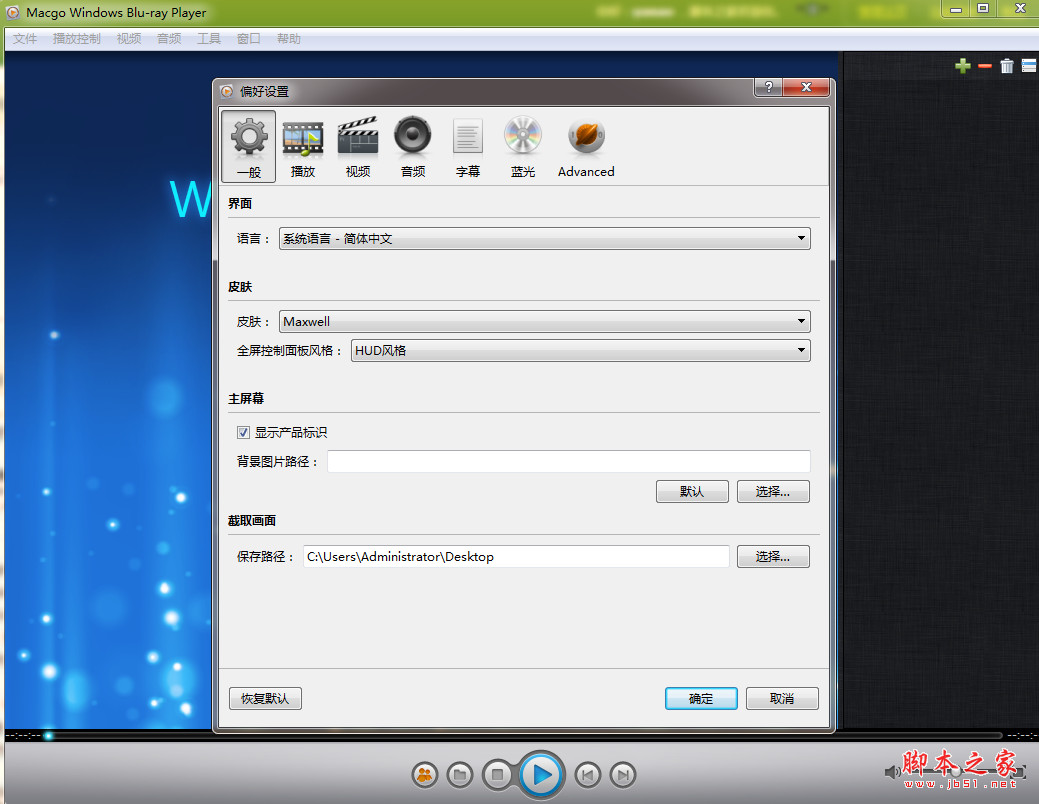
Task: Minimize the Macgo Blu-ray Player window
Action: point(956,9)
